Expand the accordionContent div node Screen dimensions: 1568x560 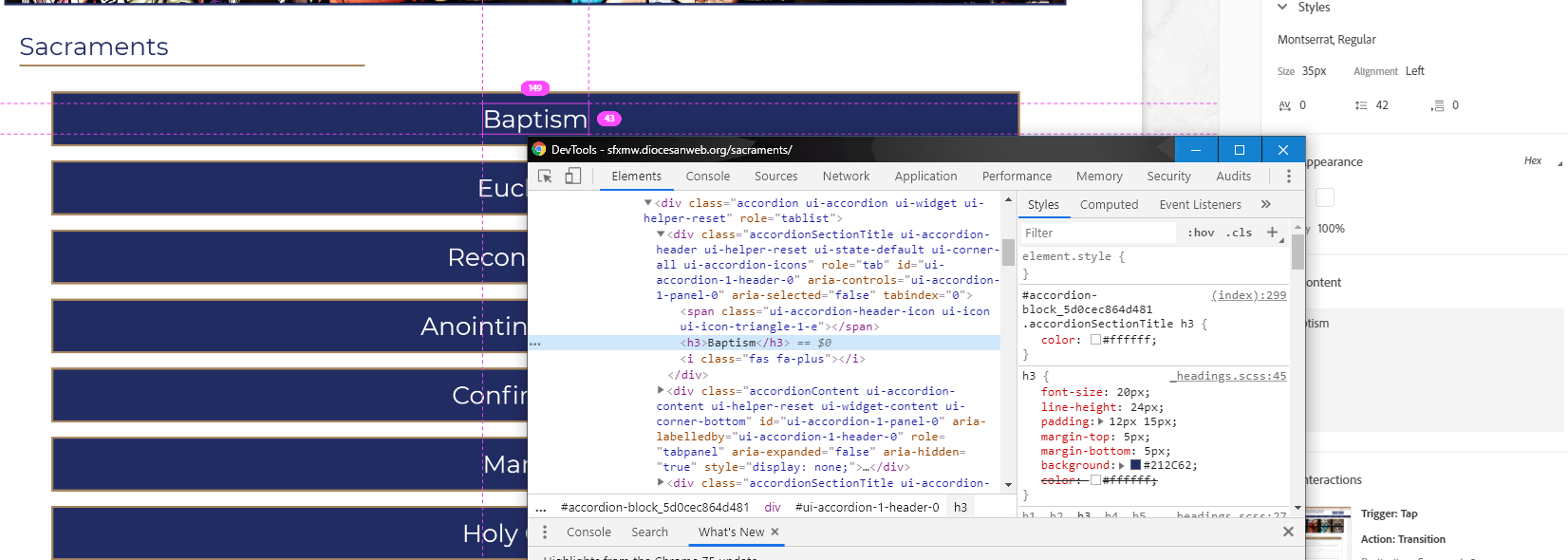coord(661,391)
